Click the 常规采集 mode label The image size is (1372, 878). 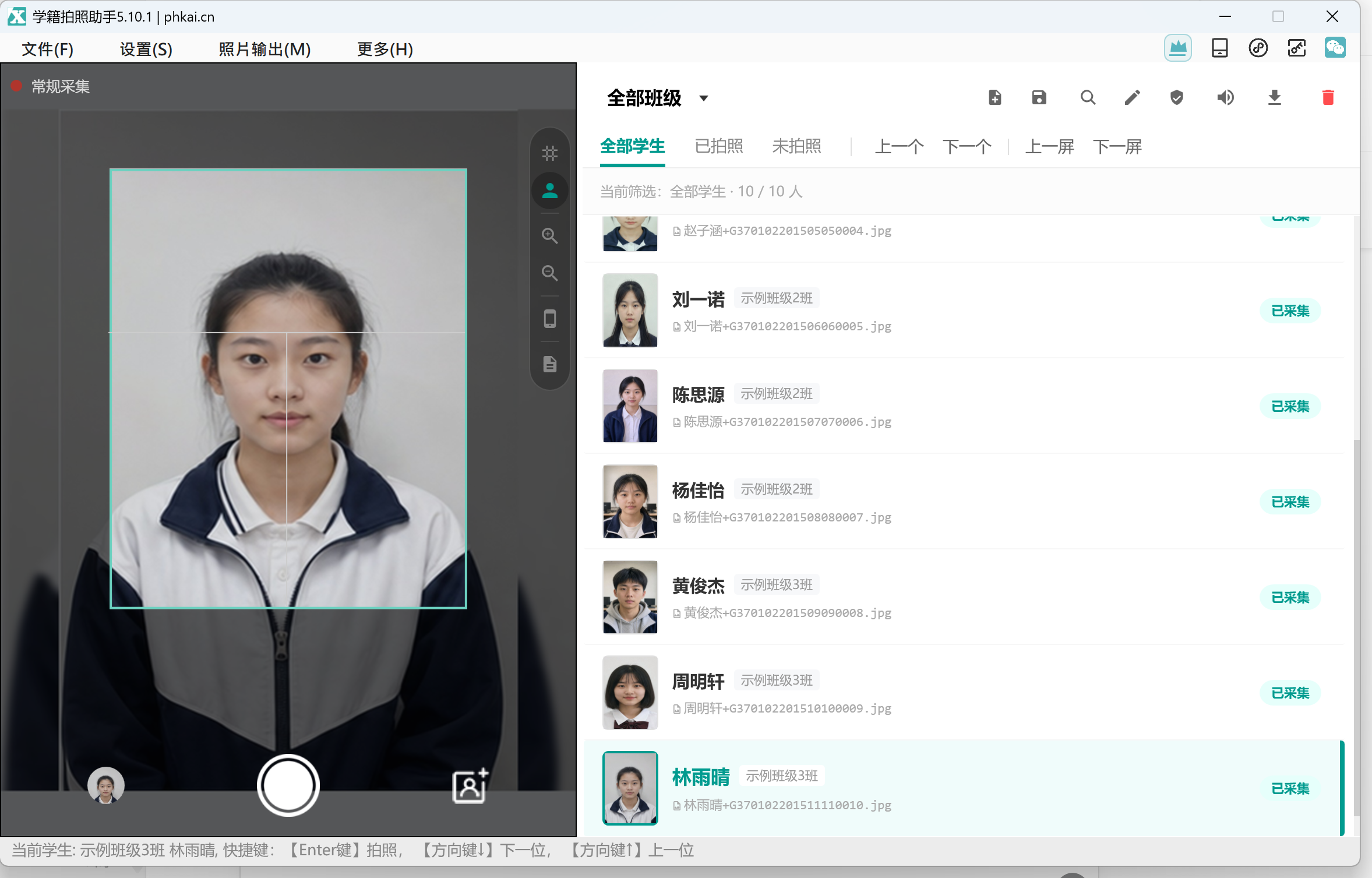click(60, 87)
